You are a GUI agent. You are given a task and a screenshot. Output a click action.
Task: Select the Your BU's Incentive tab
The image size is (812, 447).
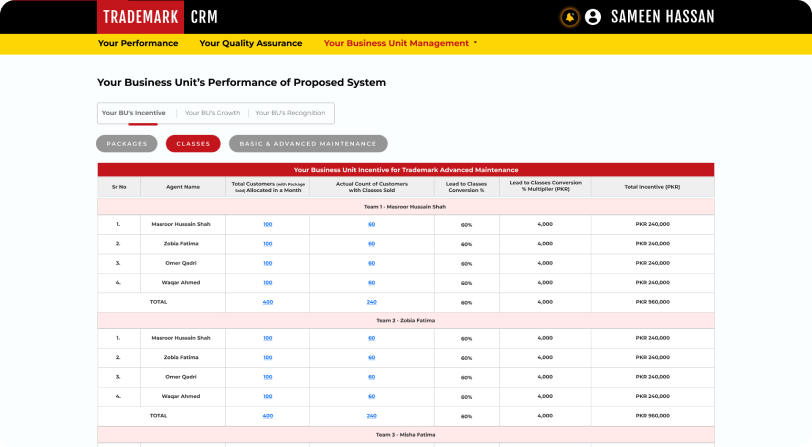click(x=134, y=113)
